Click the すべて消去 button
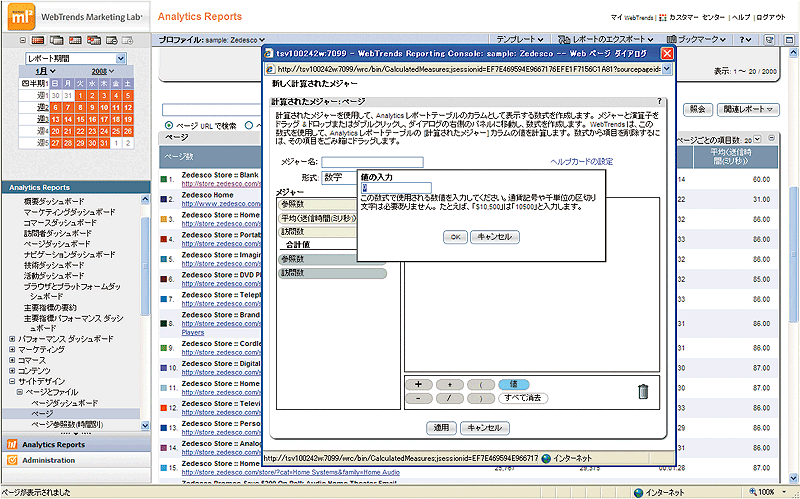The height and width of the screenshot is (499, 800). (x=523, y=398)
